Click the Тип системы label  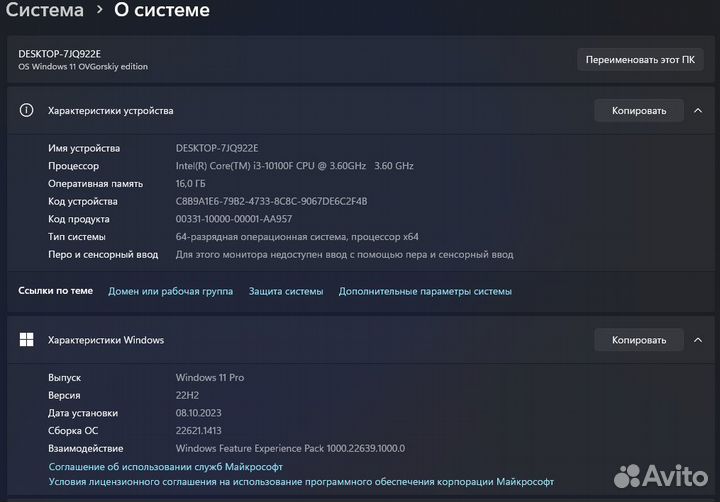(x=77, y=237)
